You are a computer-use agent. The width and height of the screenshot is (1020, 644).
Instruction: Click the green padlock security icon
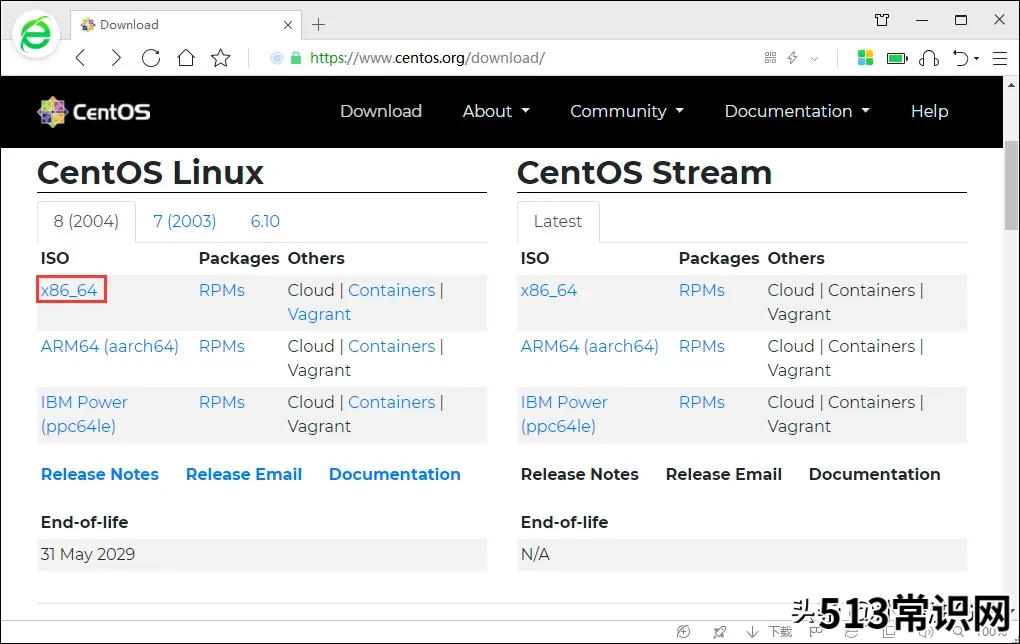[296, 58]
